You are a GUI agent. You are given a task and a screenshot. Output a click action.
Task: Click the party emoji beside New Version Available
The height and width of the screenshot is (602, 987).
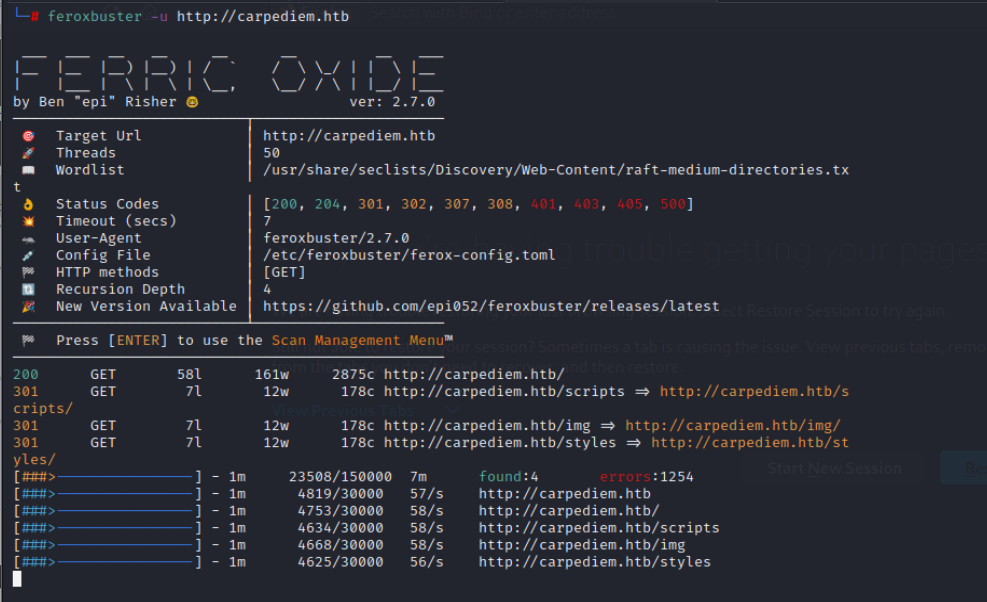28,306
